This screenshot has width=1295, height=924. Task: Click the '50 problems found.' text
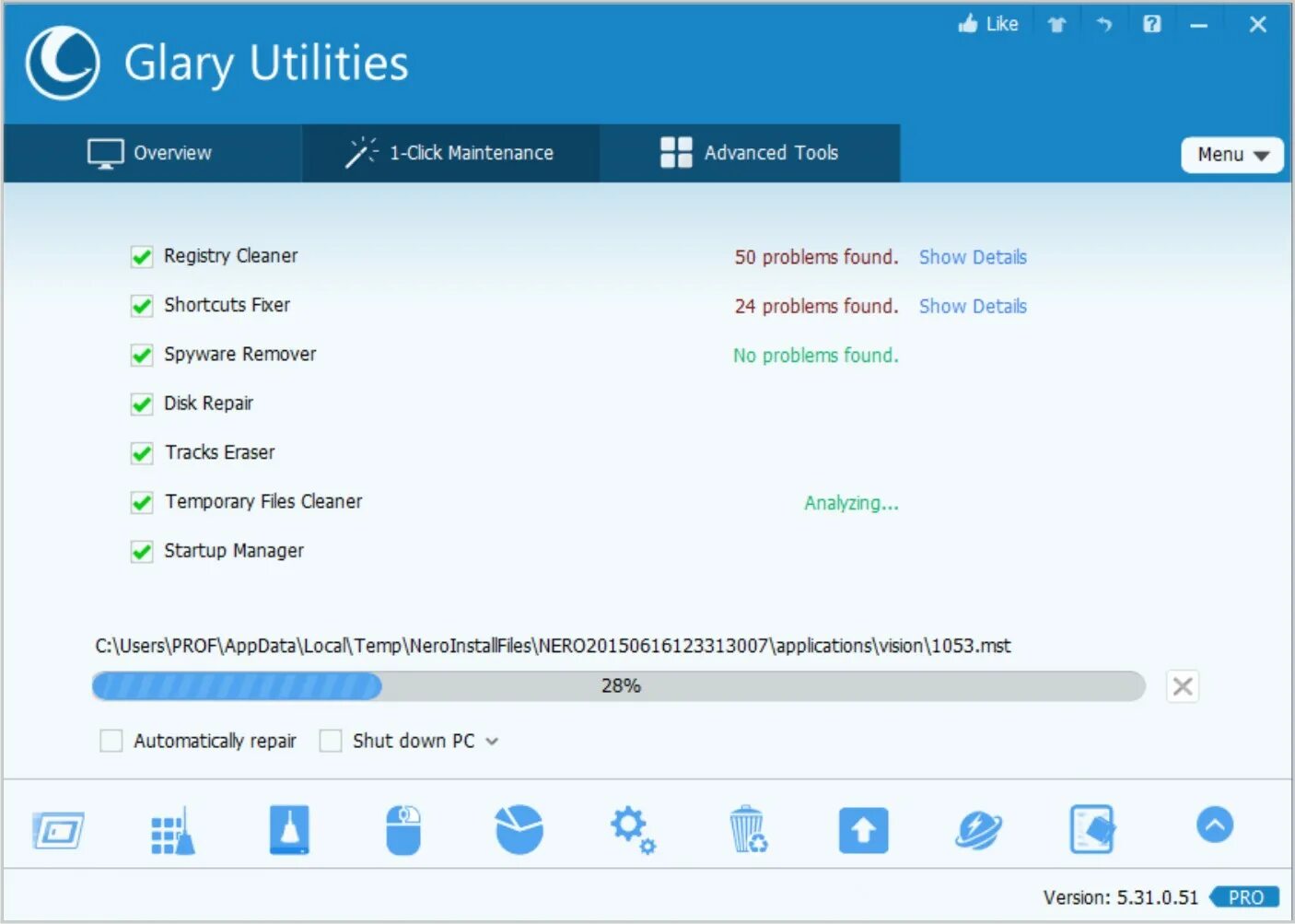click(816, 257)
